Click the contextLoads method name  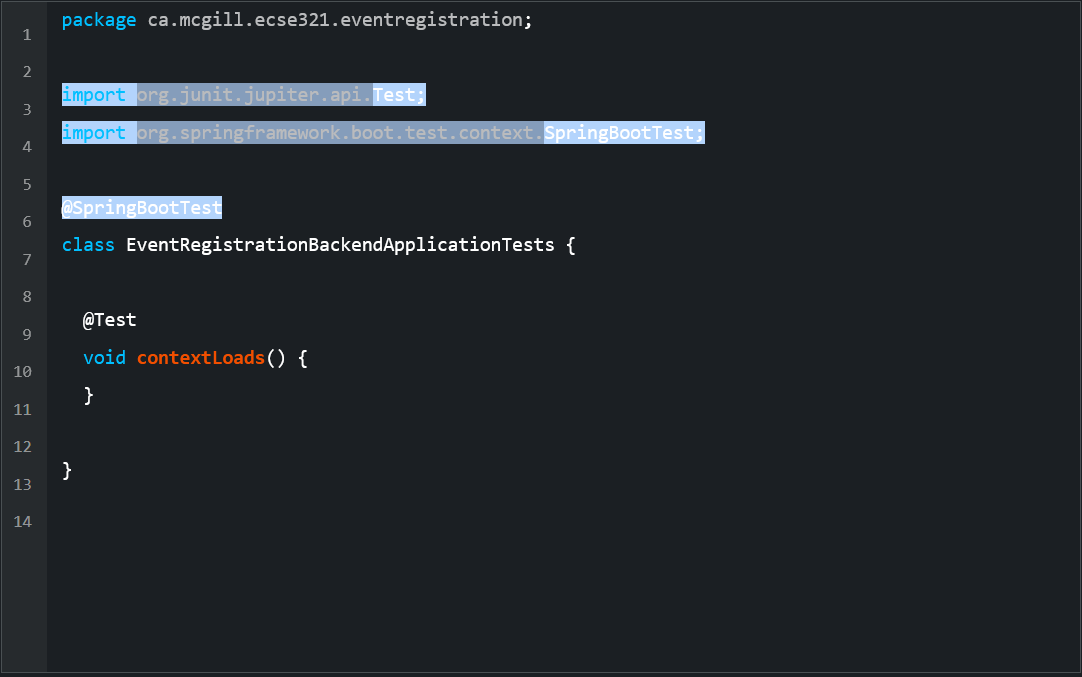(201, 358)
